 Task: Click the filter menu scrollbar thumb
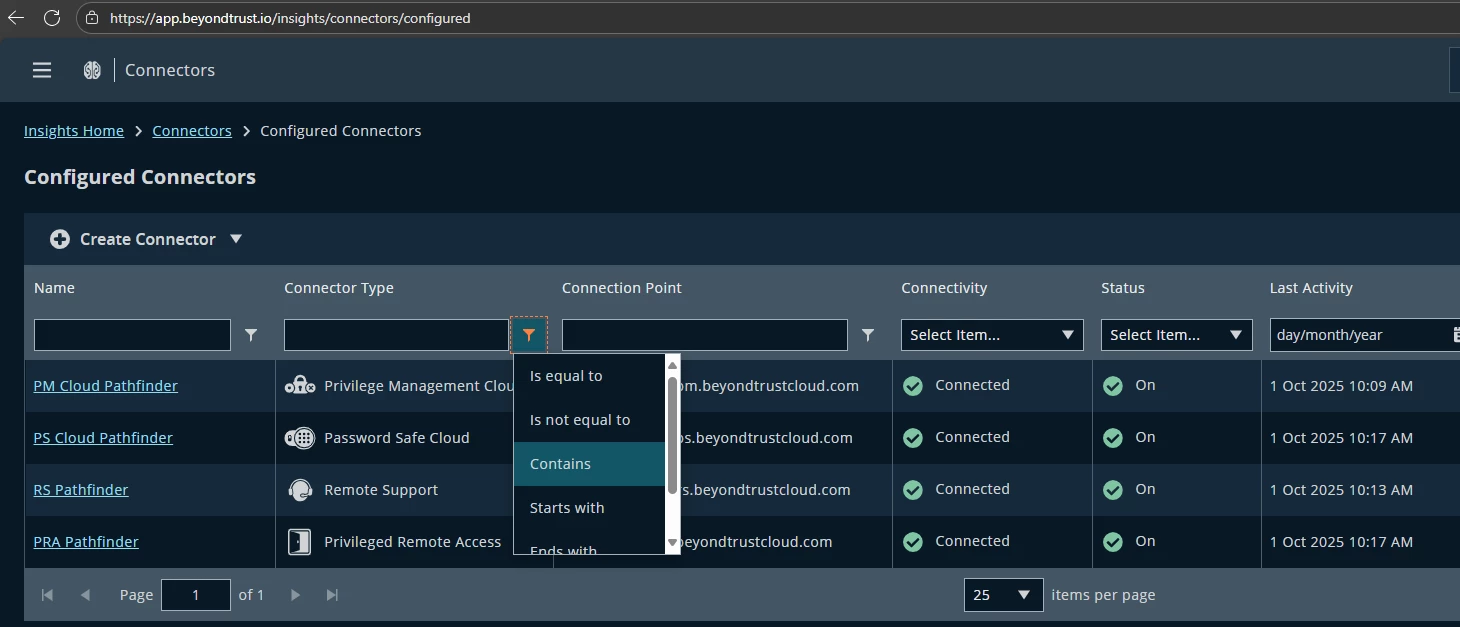coord(673,433)
